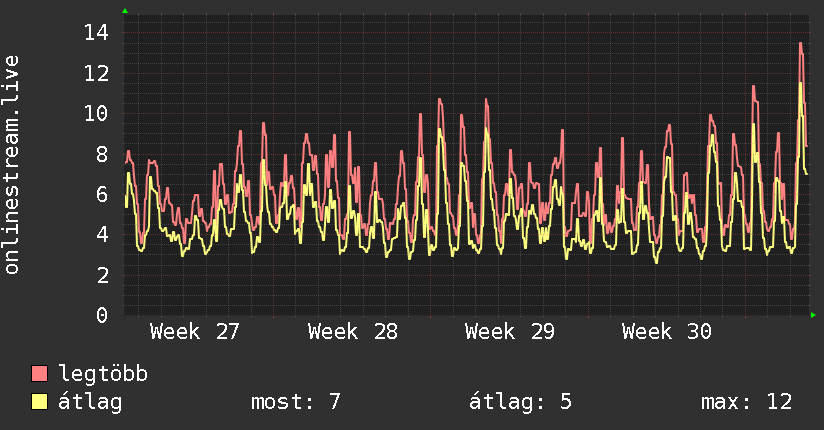
Task: Click the highest red peak at far right
Action: [801, 44]
